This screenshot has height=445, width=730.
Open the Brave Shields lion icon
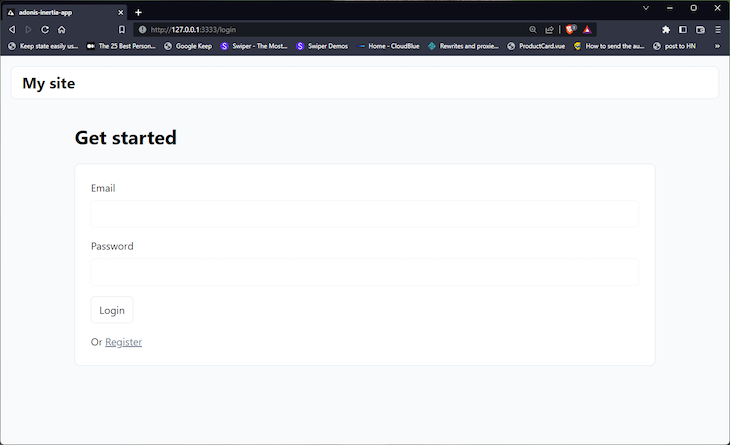tap(571, 30)
